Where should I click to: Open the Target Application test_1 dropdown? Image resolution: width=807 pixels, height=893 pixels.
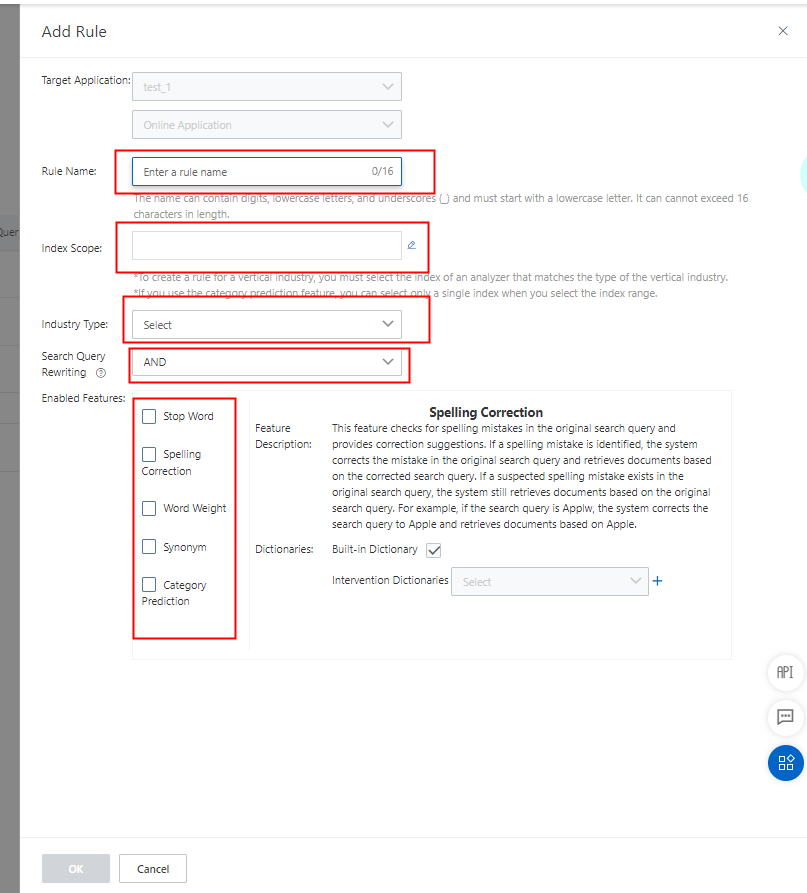[267, 87]
